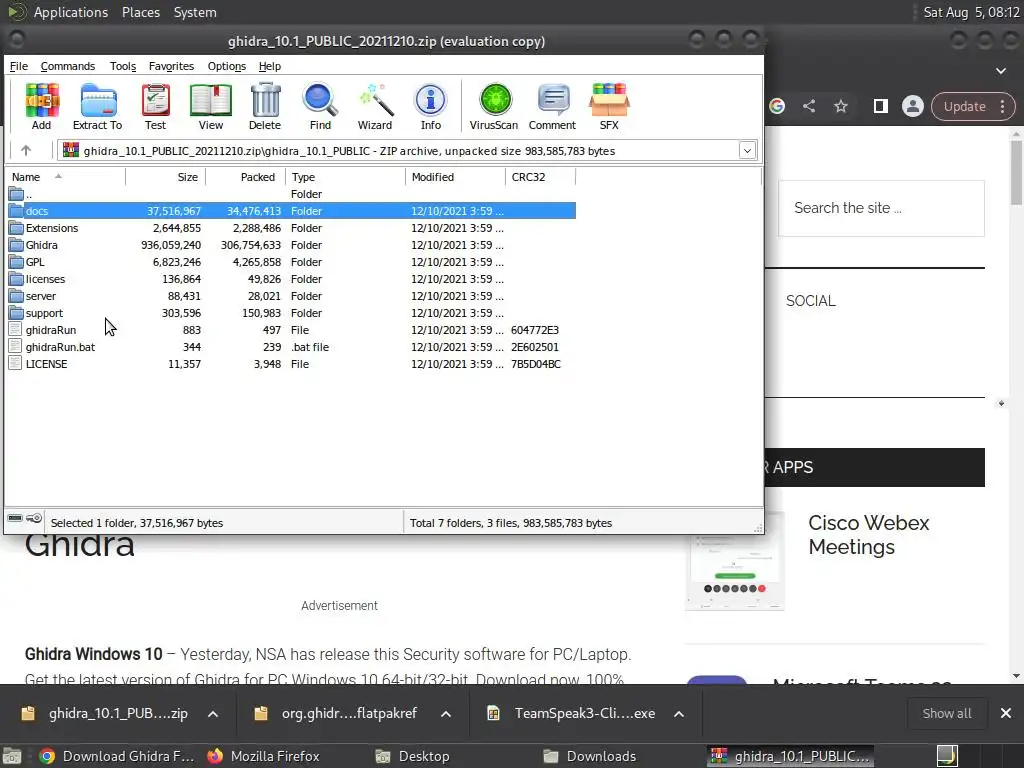Viewport: 1024px width, 768px height.
Task: Open the Help menu
Action: point(270,66)
